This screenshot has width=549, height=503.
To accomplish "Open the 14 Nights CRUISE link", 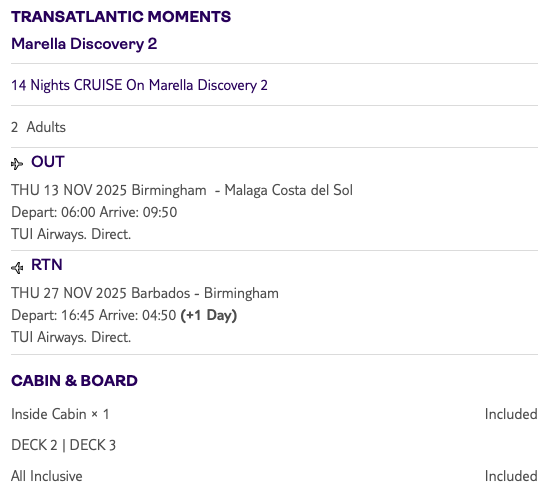I will (139, 85).
